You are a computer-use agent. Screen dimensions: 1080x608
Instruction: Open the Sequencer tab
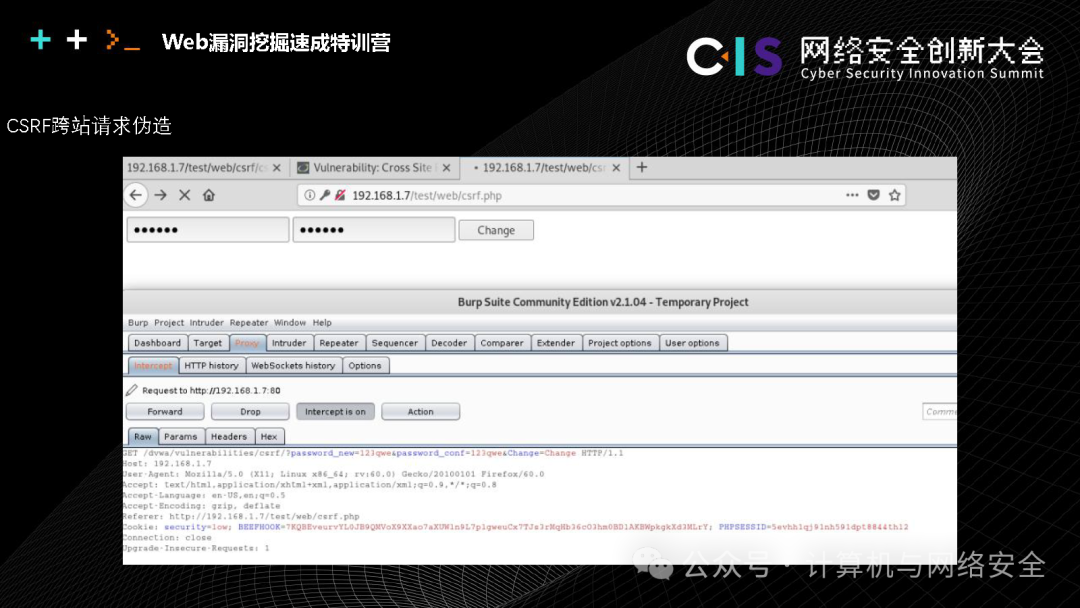[395, 343]
